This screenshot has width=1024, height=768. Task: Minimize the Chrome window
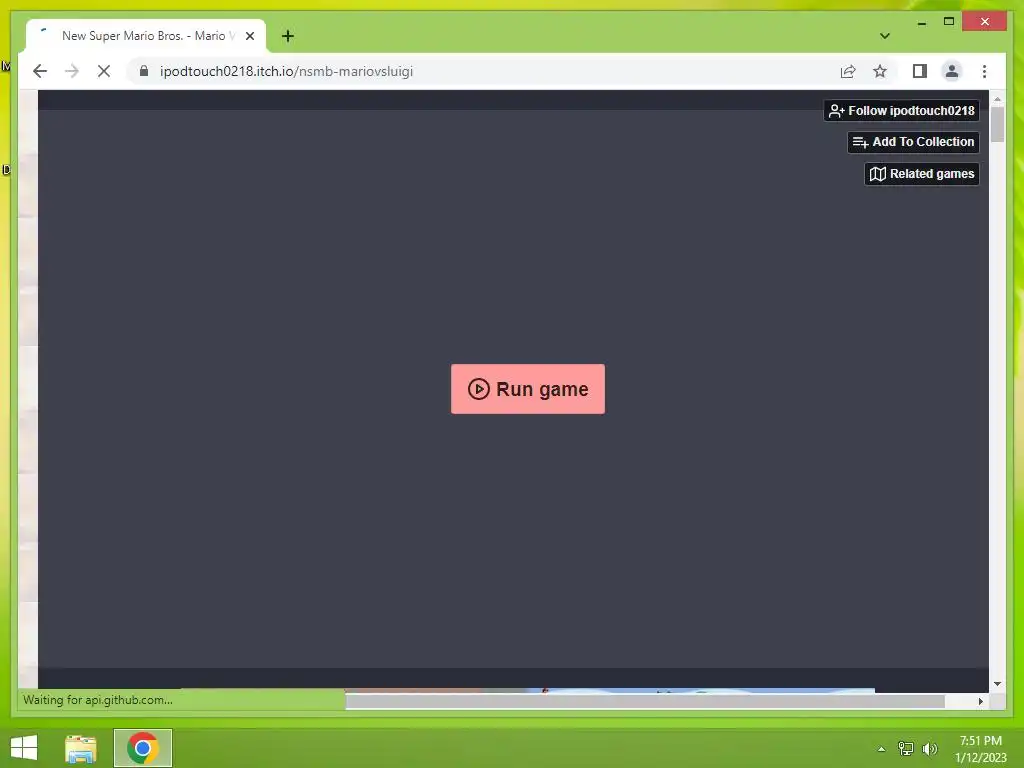pyautogui.click(x=921, y=22)
